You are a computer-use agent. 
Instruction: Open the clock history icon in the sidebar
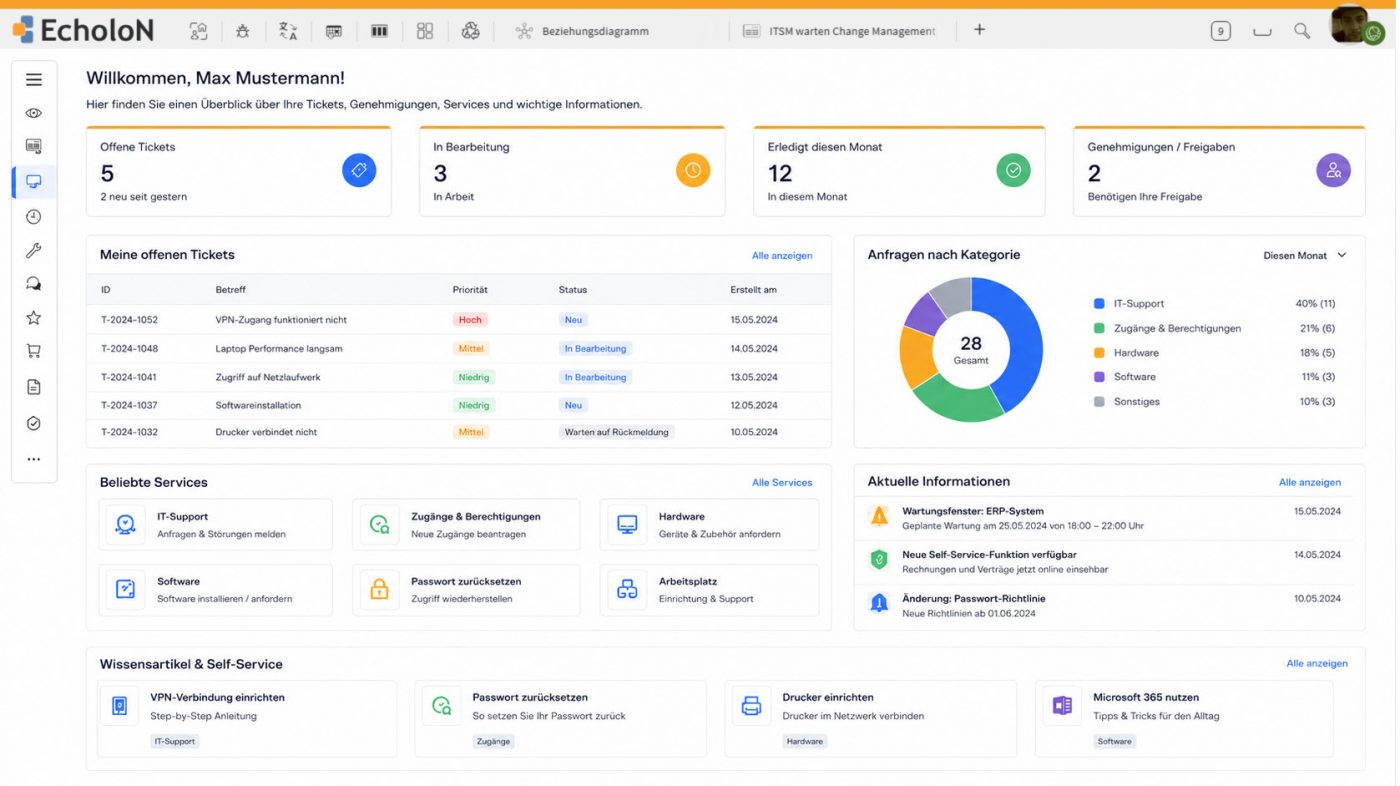(34, 217)
